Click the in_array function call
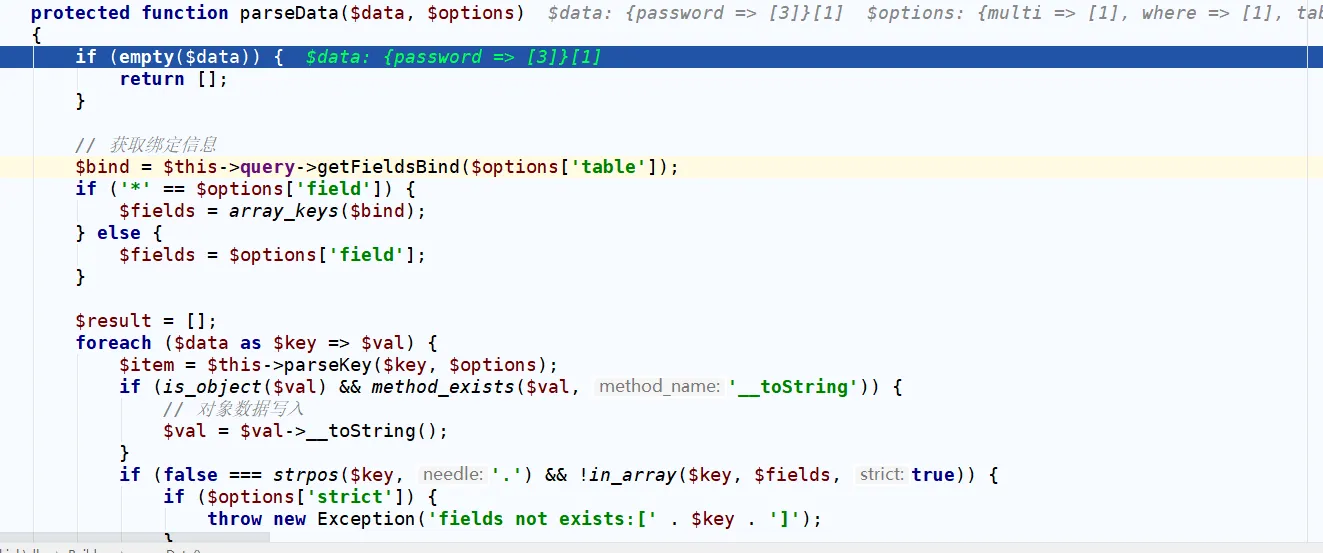Viewport: 1323px width, 553px height. click(x=623, y=475)
